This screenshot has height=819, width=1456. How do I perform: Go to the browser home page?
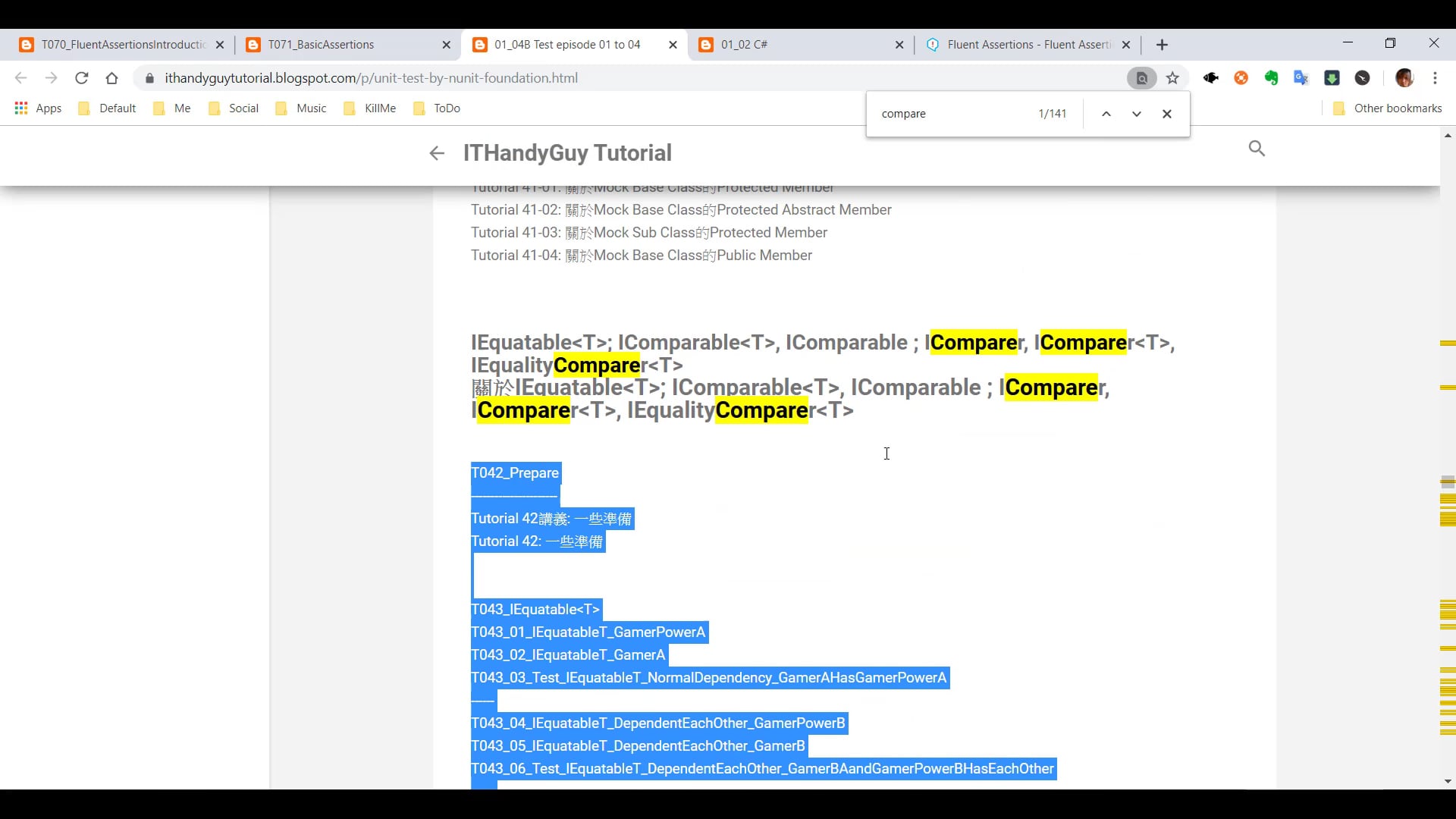coord(112,78)
